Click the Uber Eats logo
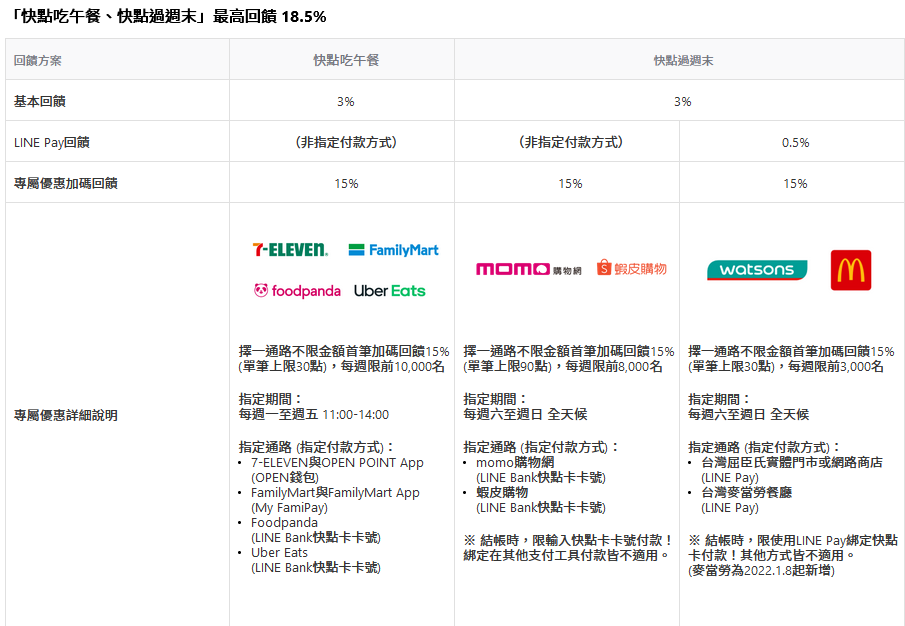This screenshot has width=905, height=626. point(390,291)
